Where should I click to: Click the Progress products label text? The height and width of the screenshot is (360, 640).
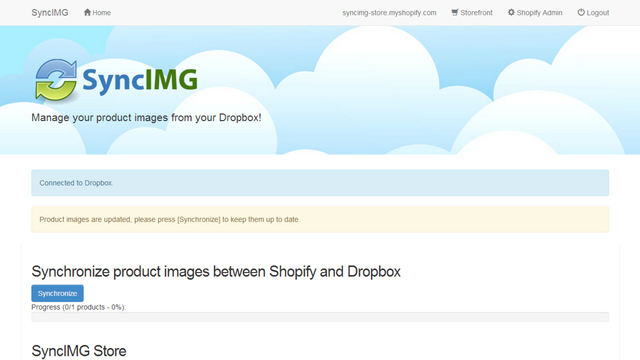click(79, 307)
